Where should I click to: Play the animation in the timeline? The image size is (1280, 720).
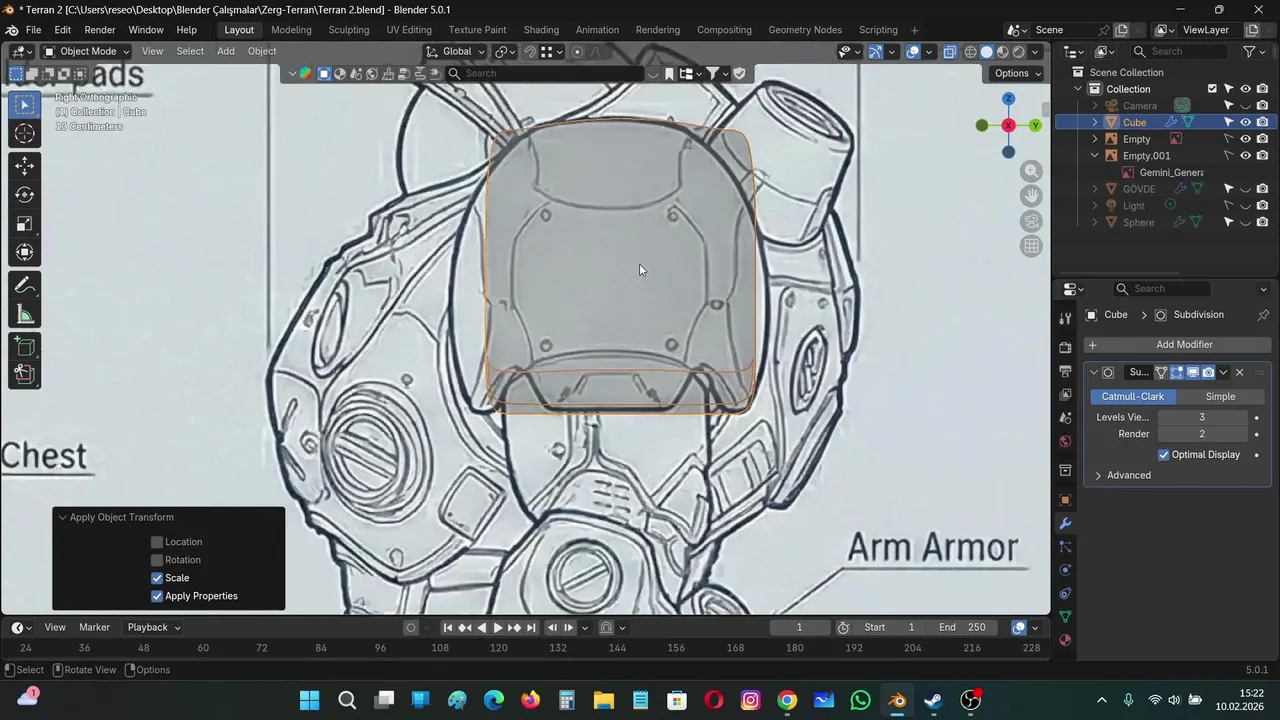pyautogui.click(x=498, y=628)
